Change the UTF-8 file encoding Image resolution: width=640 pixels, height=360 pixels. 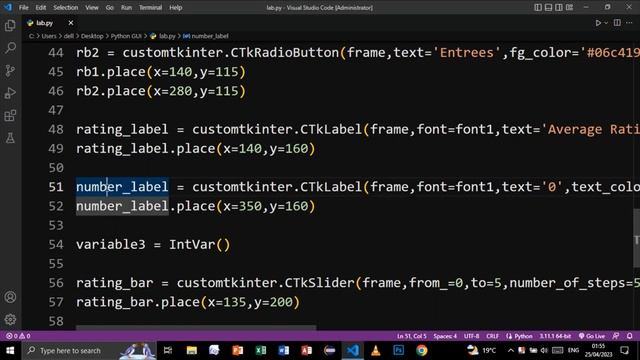click(471, 336)
